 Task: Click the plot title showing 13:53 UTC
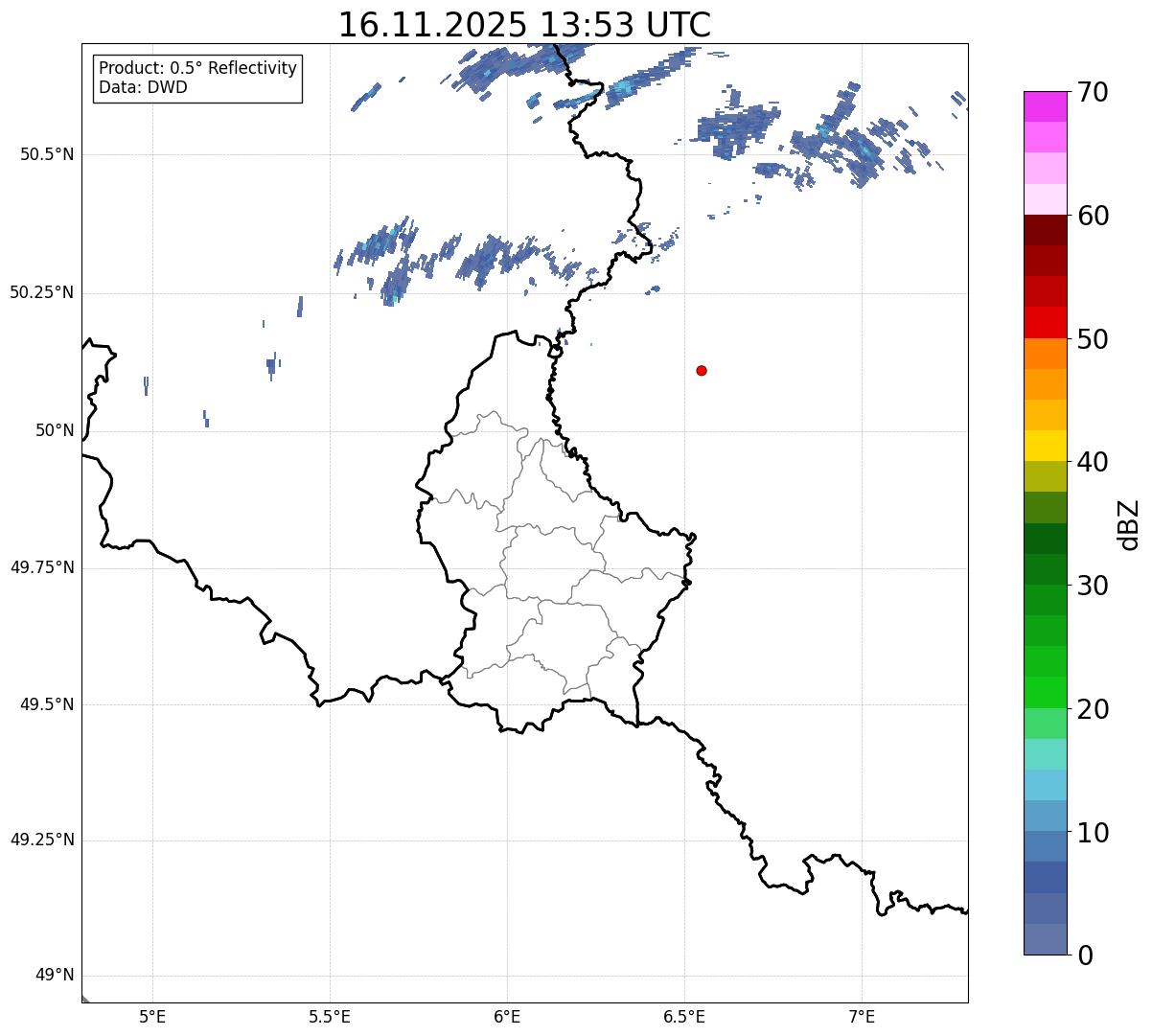[x=524, y=25]
